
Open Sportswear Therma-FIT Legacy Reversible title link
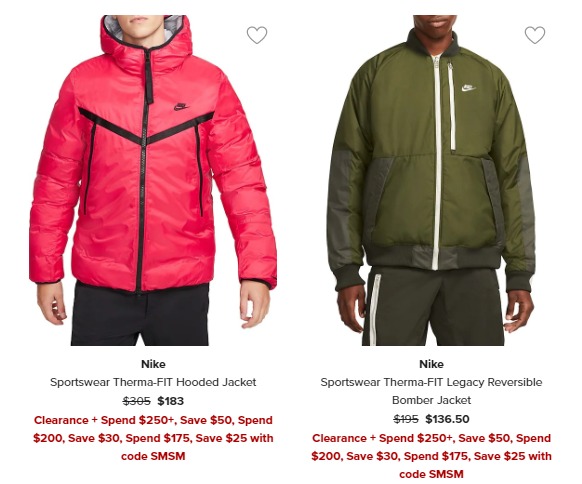[x=431, y=382]
